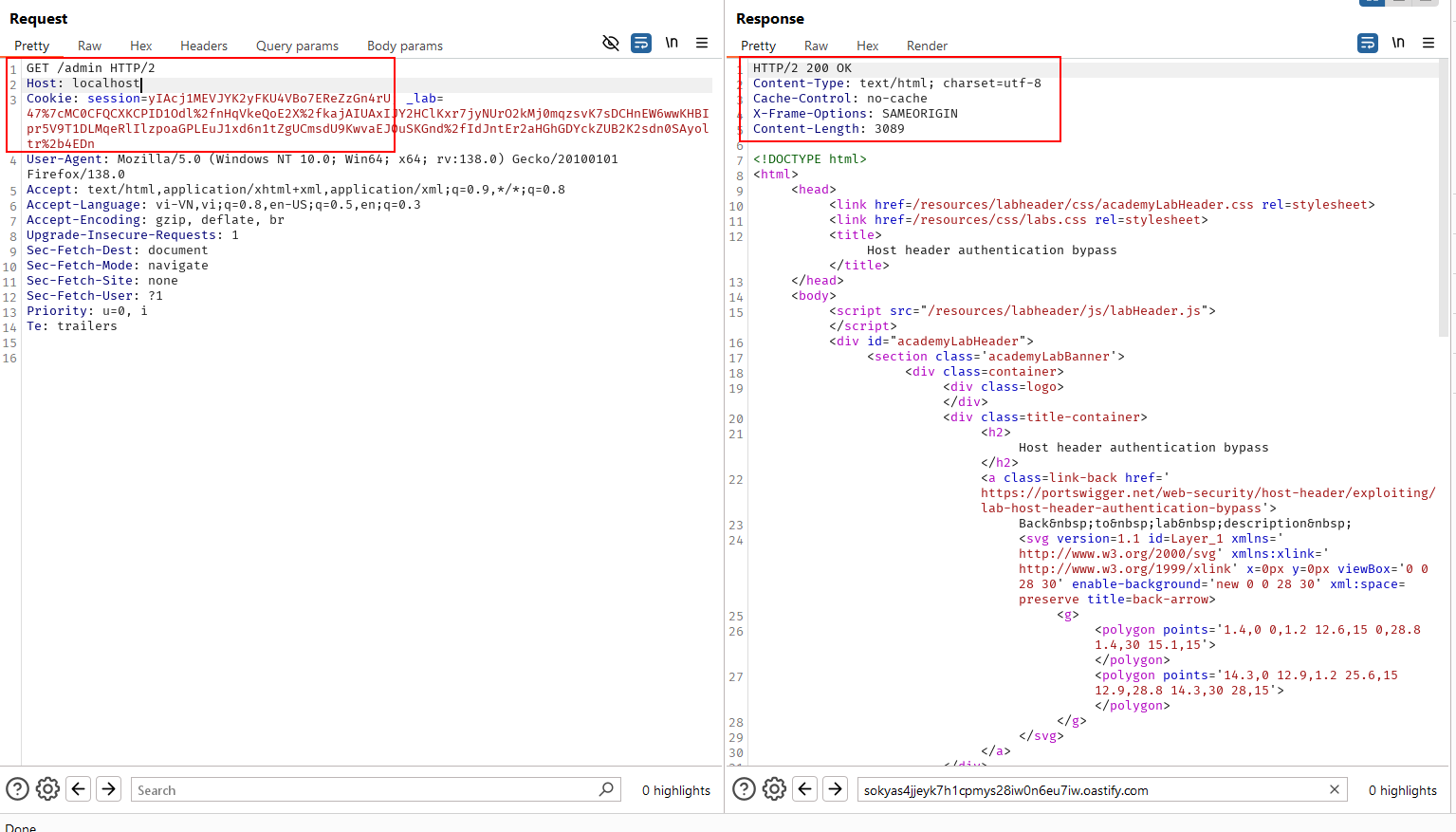Click the Accept-Encoding header line

coord(156,220)
